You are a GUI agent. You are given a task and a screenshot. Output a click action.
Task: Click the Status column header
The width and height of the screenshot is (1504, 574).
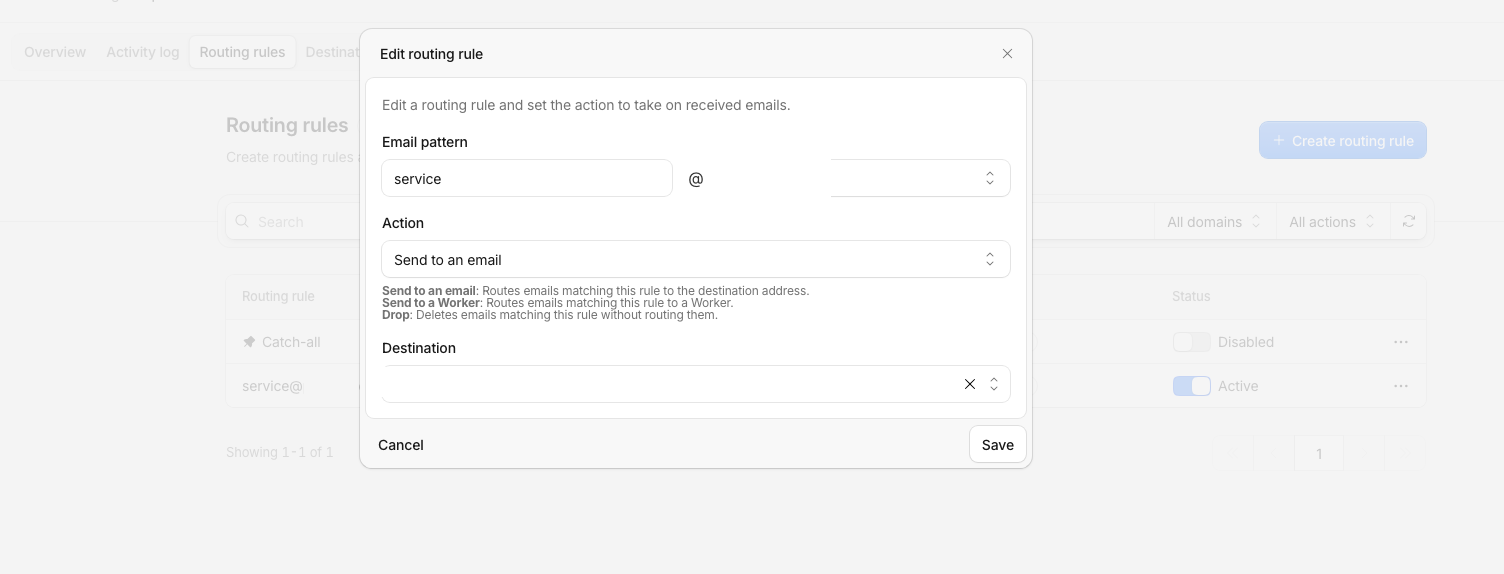point(1191,297)
